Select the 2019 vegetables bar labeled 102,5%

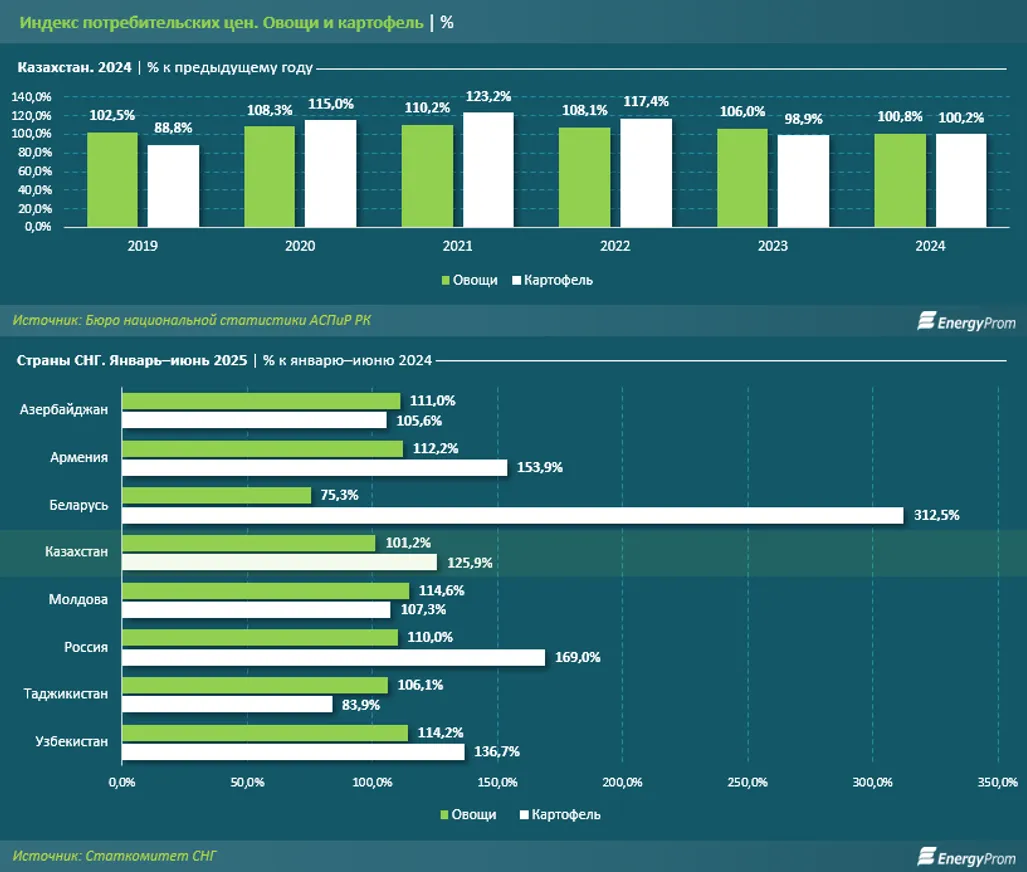click(112, 179)
